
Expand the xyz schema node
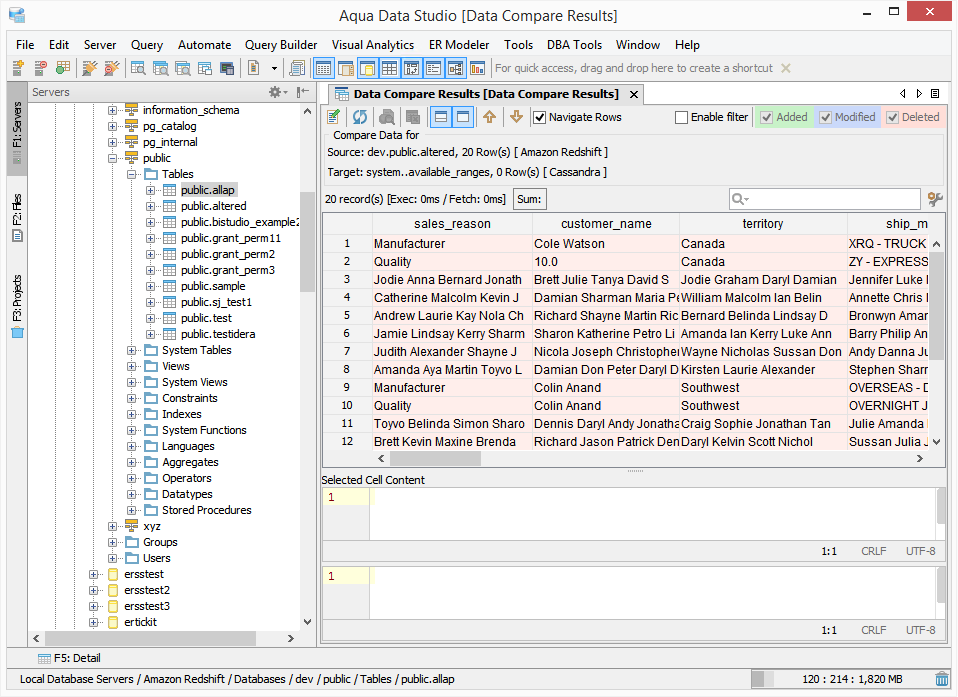pos(112,526)
